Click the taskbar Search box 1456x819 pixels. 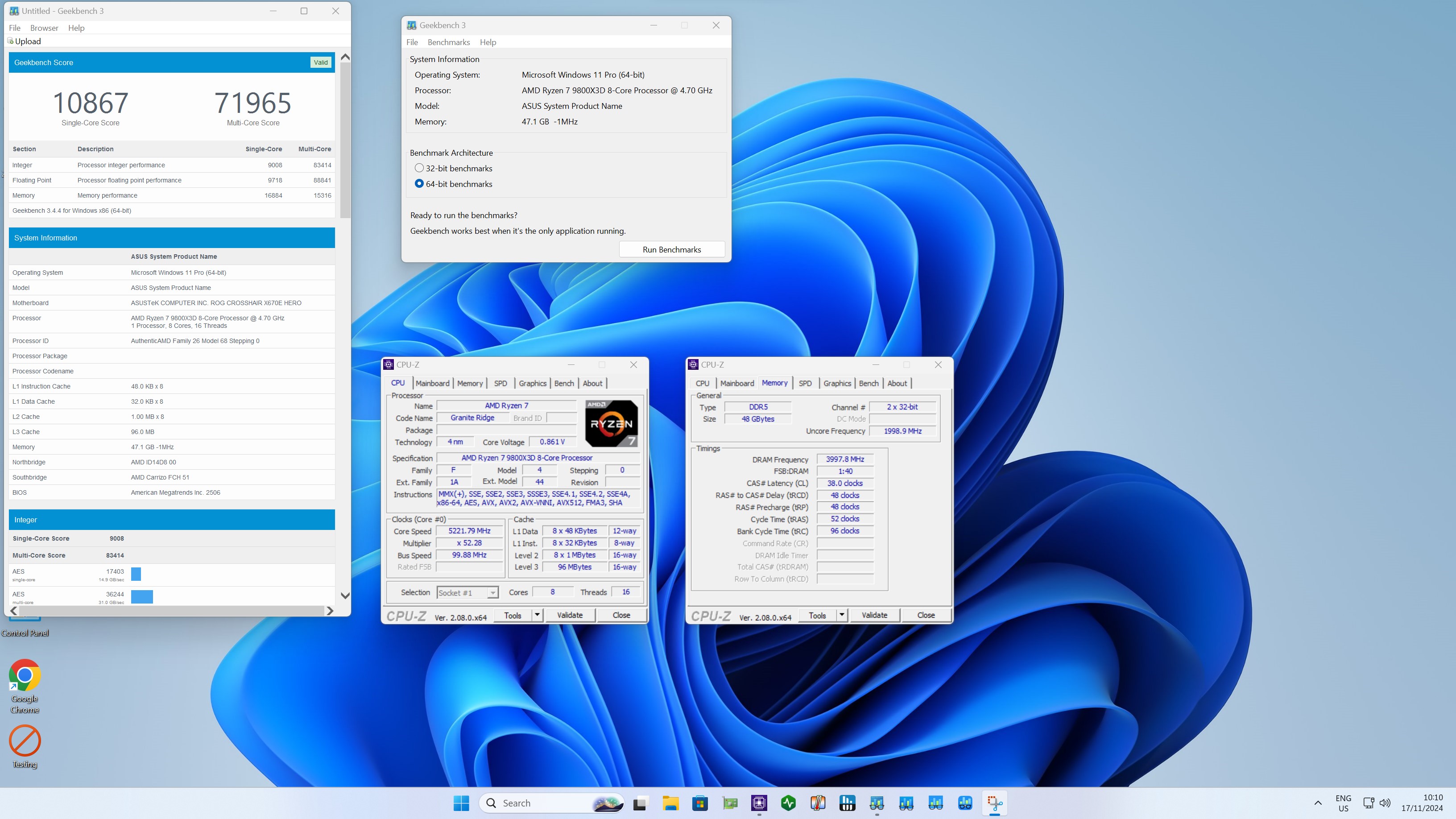(x=551, y=802)
